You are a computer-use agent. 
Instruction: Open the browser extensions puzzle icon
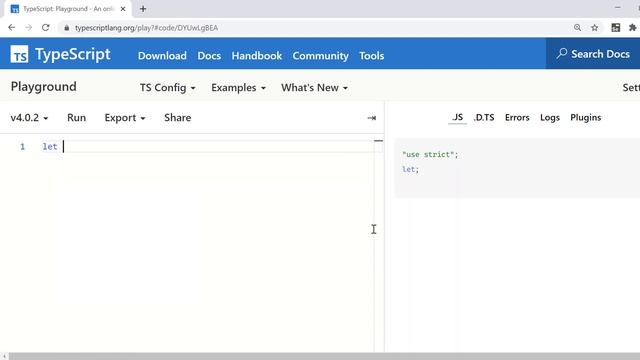point(633,27)
